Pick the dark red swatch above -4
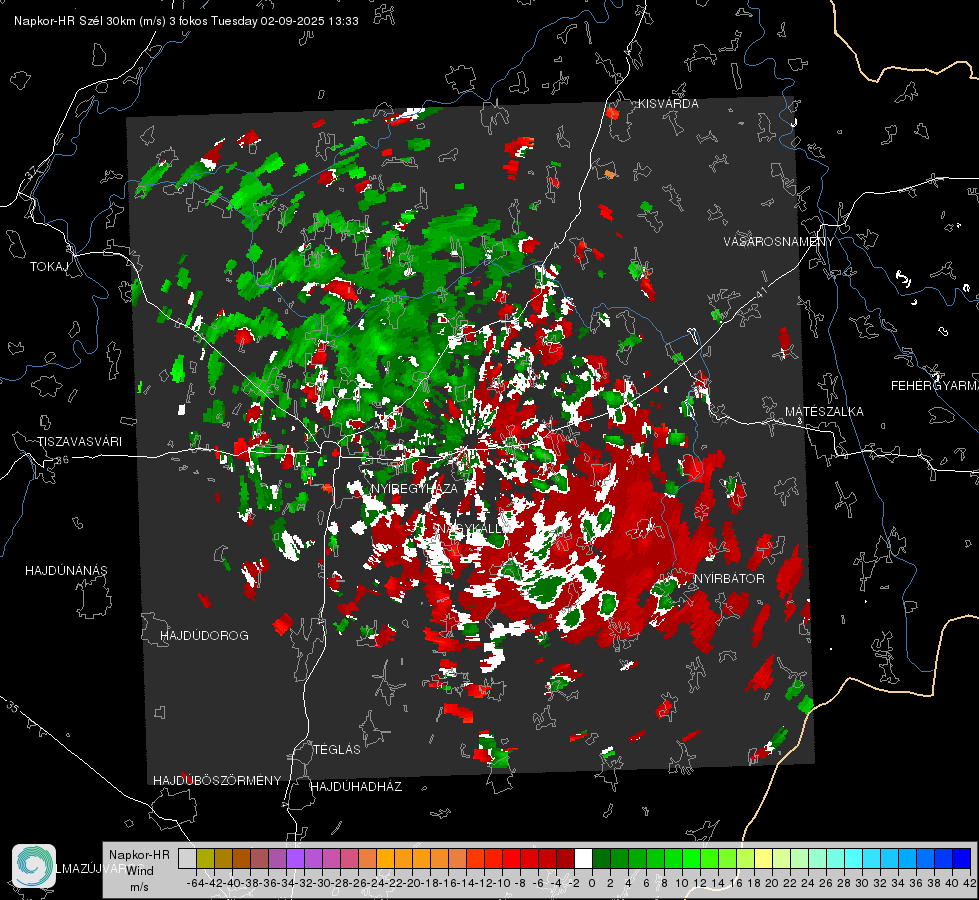 click(x=565, y=858)
